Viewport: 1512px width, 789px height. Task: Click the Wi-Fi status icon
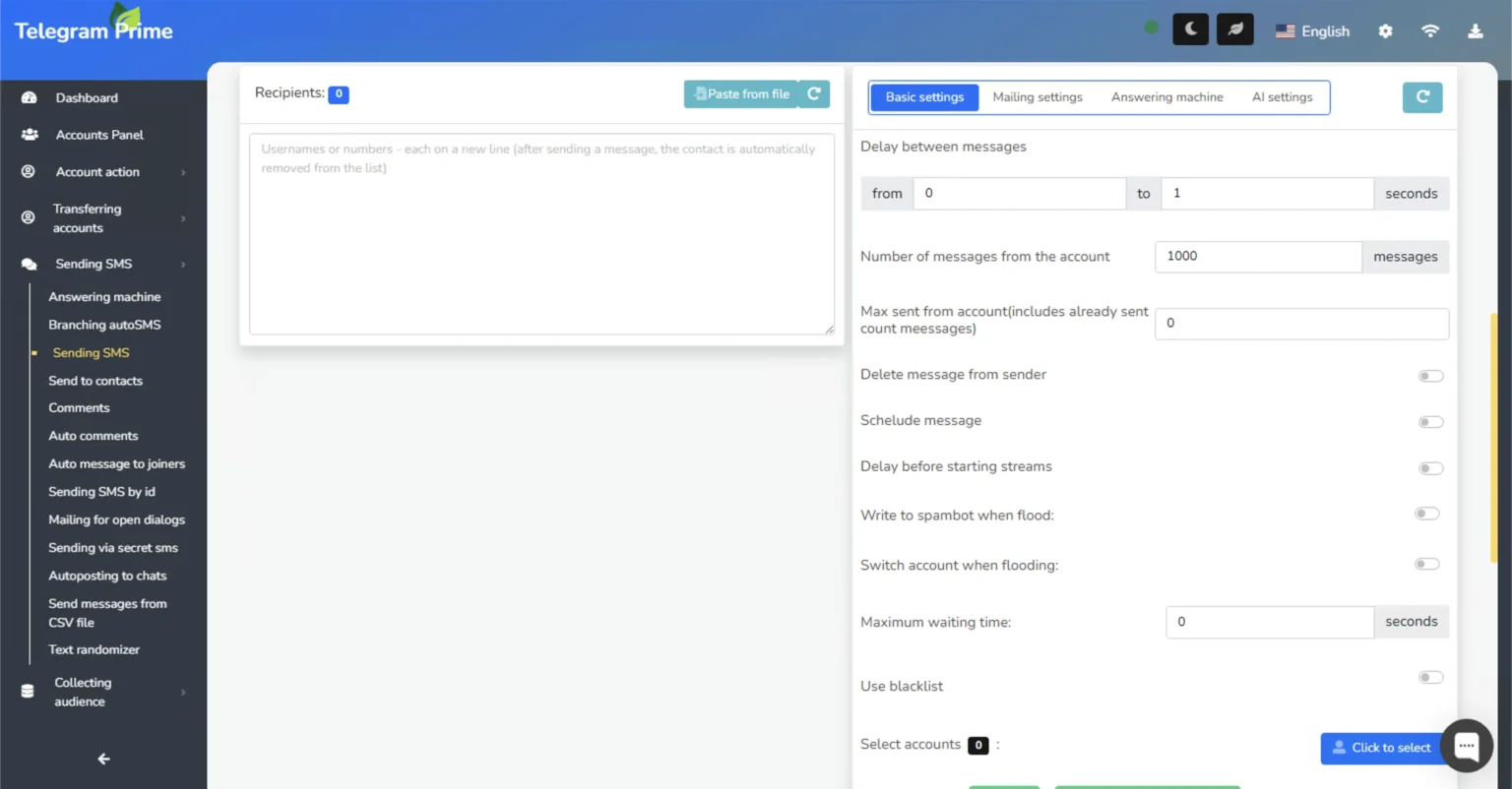coord(1430,30)
